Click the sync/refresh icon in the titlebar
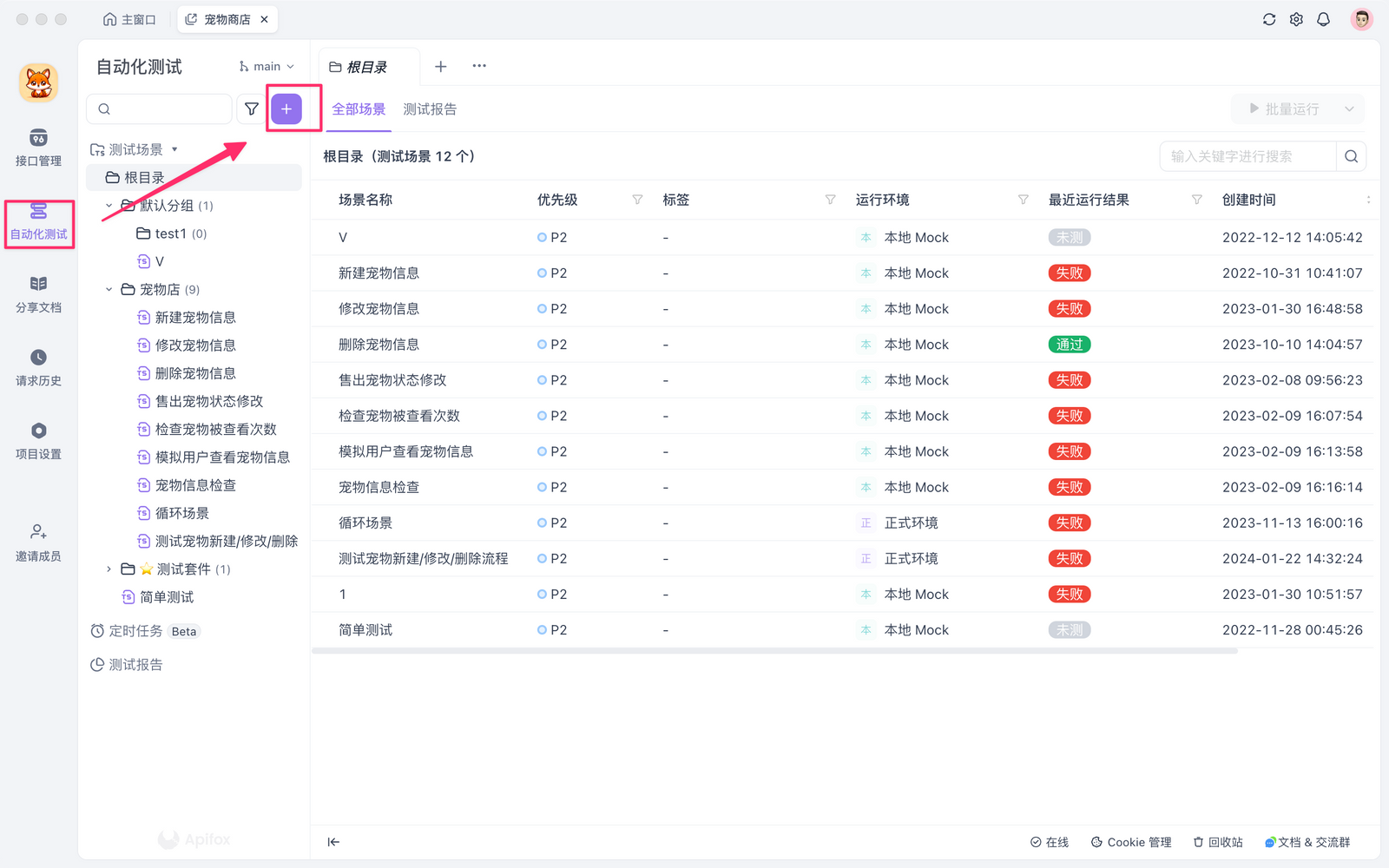The width and height of the screenshot is (1389, 868). coord(1269,18)
